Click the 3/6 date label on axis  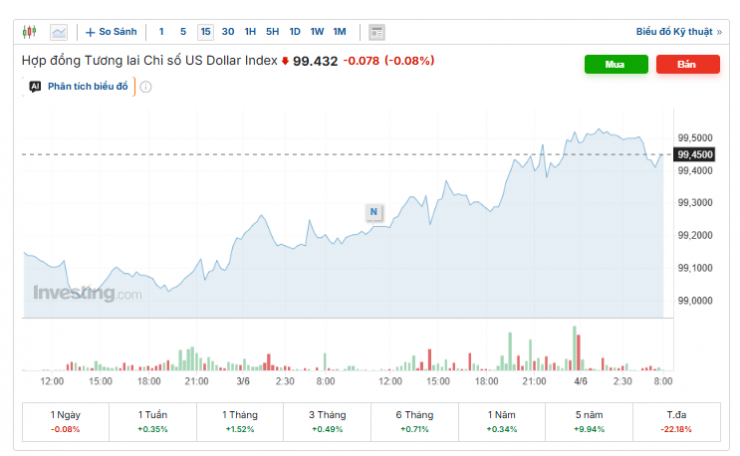[243, 381]
